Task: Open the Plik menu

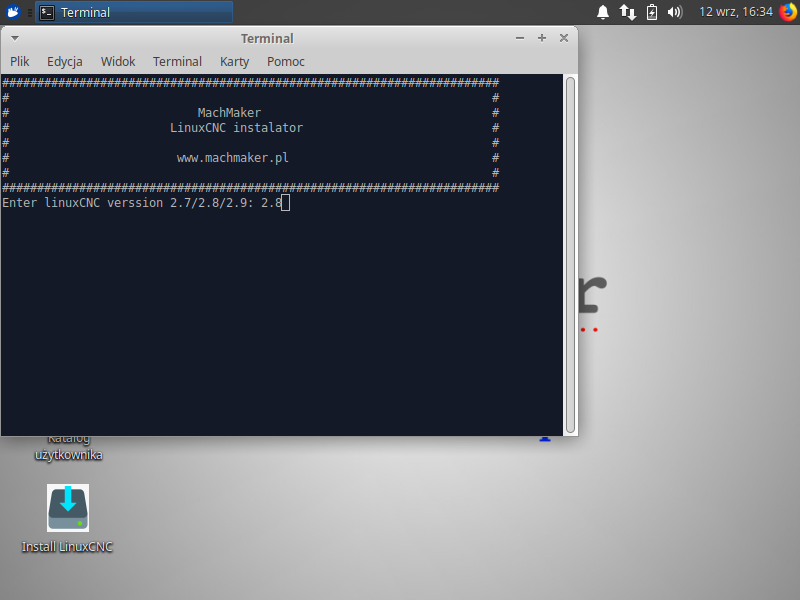Action: point(20,61)
